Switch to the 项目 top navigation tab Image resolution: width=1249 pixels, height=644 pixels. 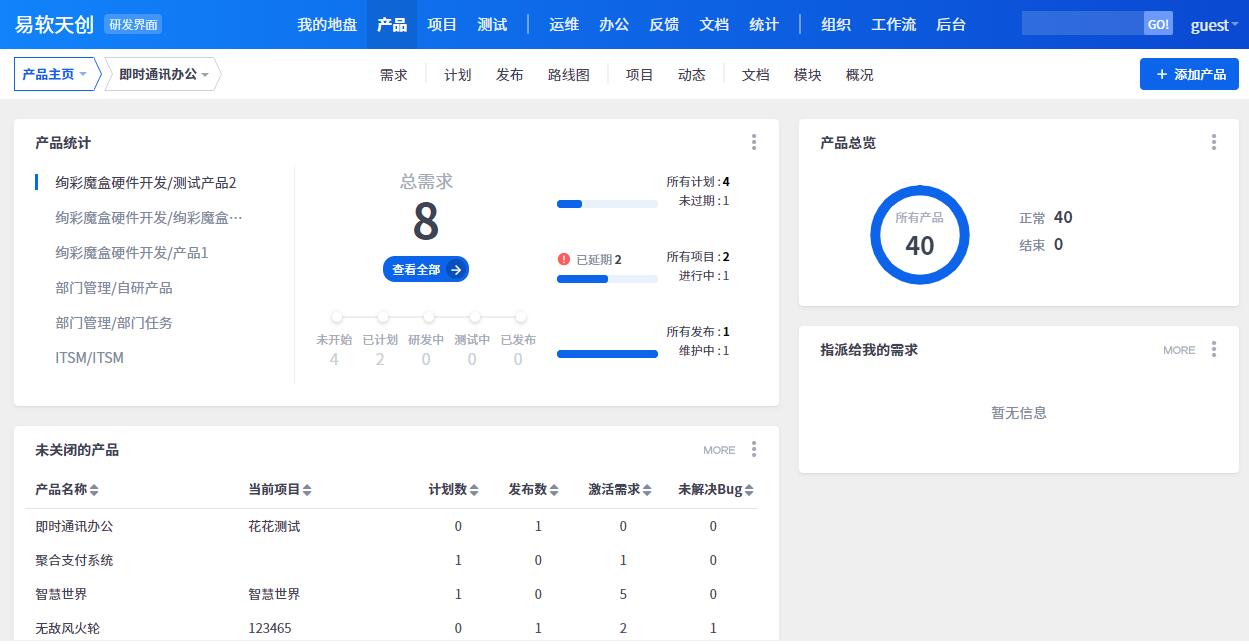[442, 25]
